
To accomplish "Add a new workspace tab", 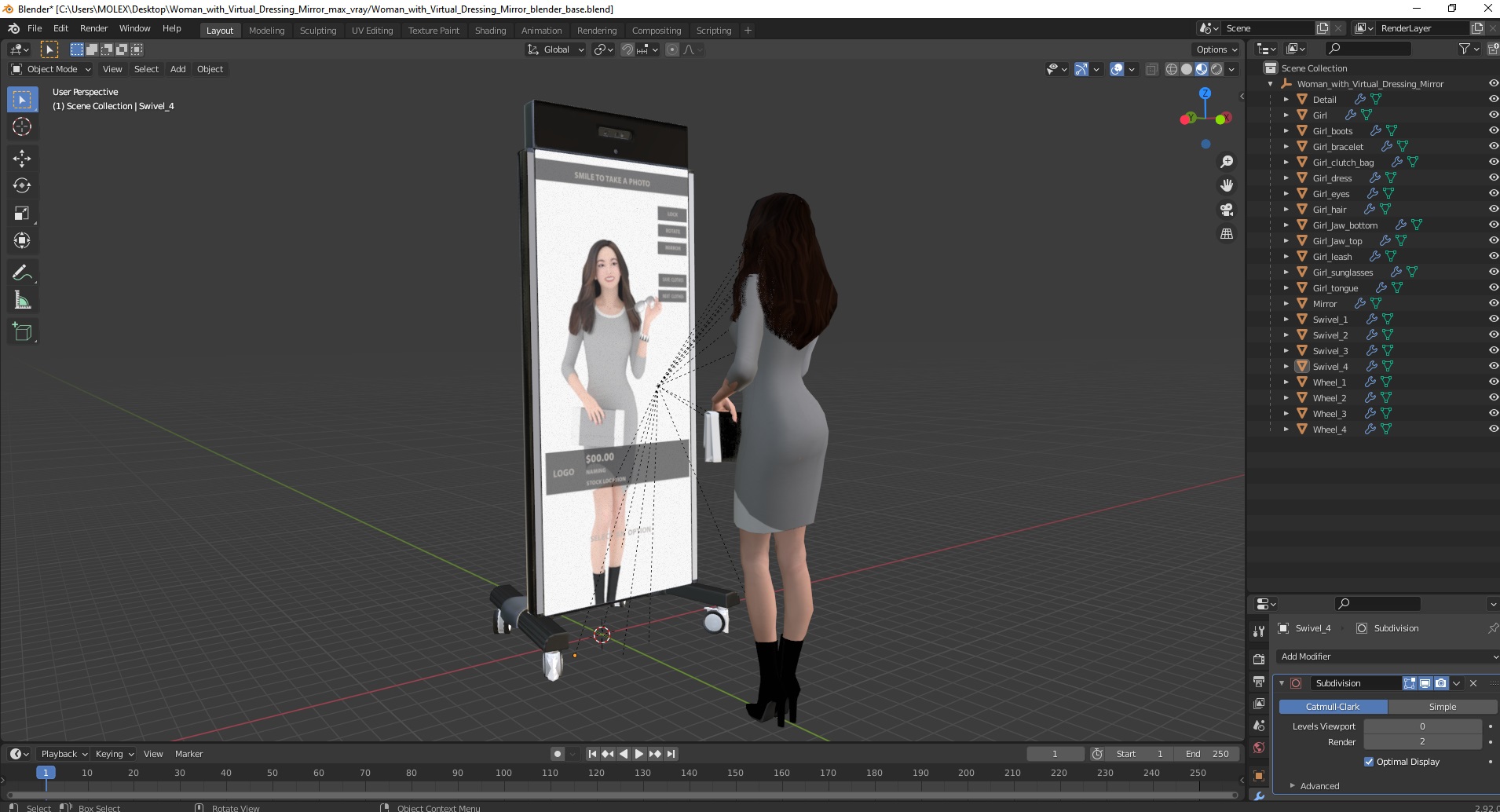I will tap(748, 31).
